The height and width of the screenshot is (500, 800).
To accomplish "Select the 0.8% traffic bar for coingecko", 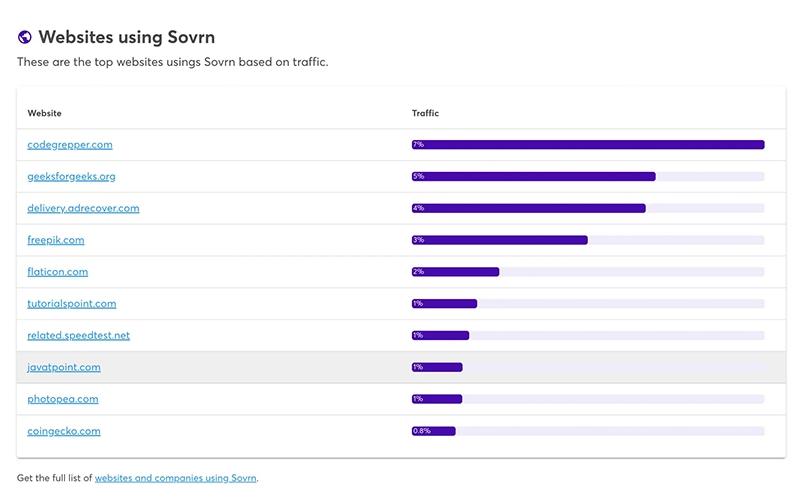I will [434, 431].
